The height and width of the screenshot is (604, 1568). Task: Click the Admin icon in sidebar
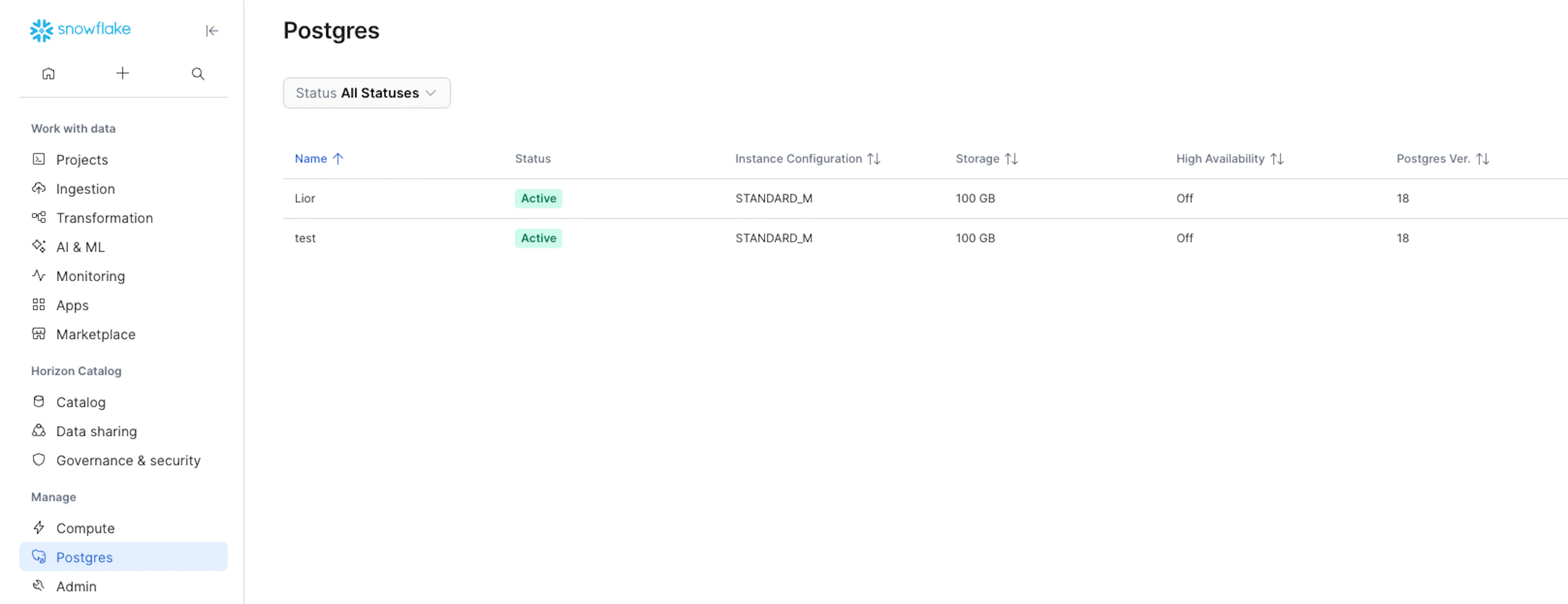[39, 586]
